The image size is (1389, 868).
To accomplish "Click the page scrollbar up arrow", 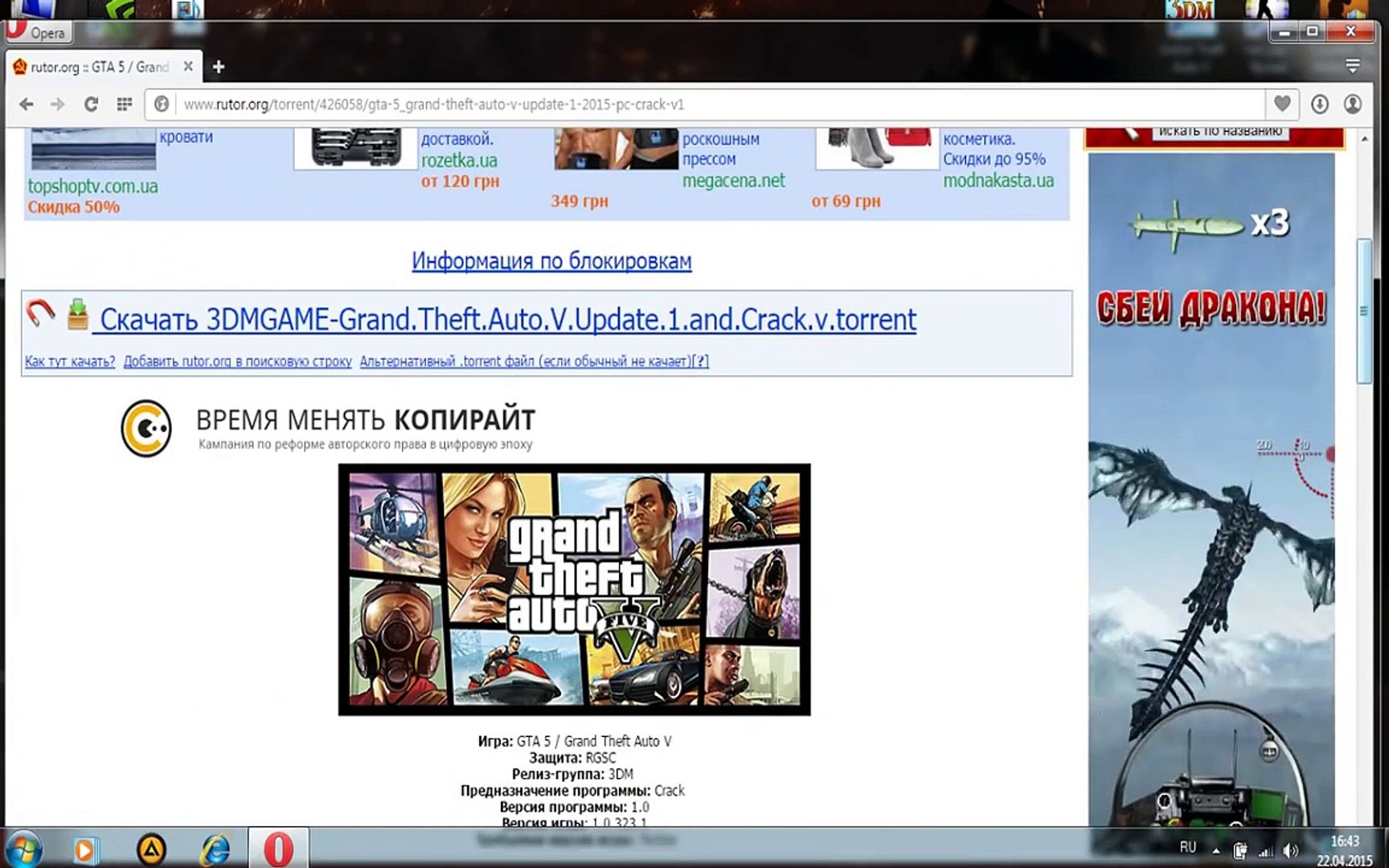I will click(x=1364, y=139).
